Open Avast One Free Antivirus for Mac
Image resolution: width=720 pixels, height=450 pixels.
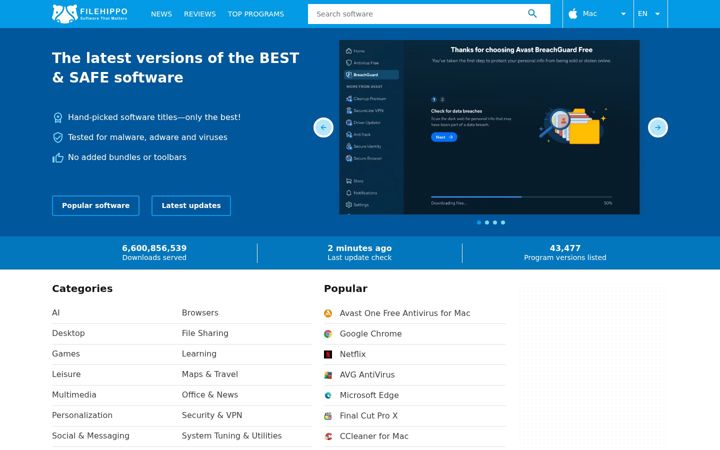pos(405,313)
